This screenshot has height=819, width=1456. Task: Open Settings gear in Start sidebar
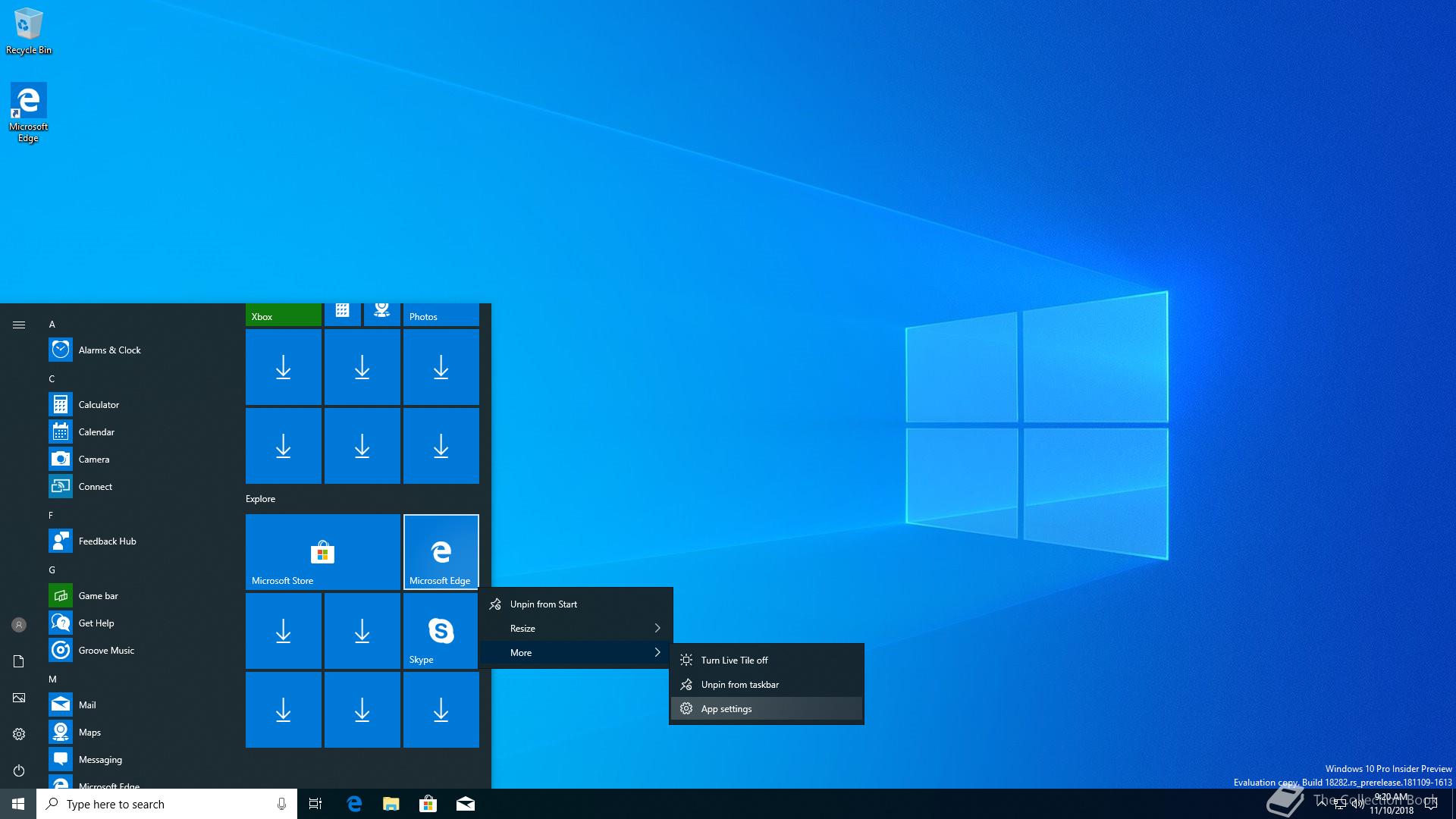[x=19, y=734]
